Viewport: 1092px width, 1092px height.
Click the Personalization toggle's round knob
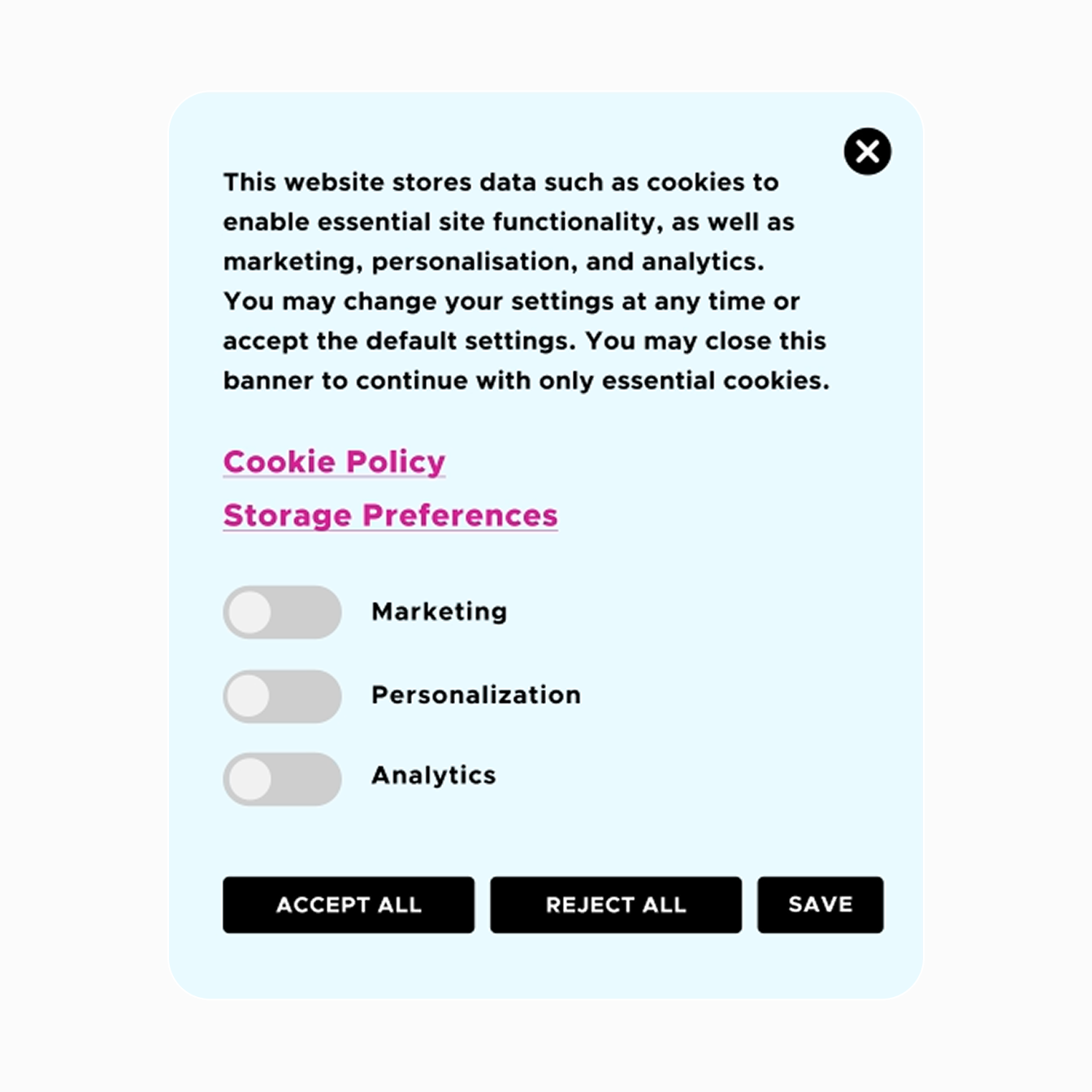(249, 696)
